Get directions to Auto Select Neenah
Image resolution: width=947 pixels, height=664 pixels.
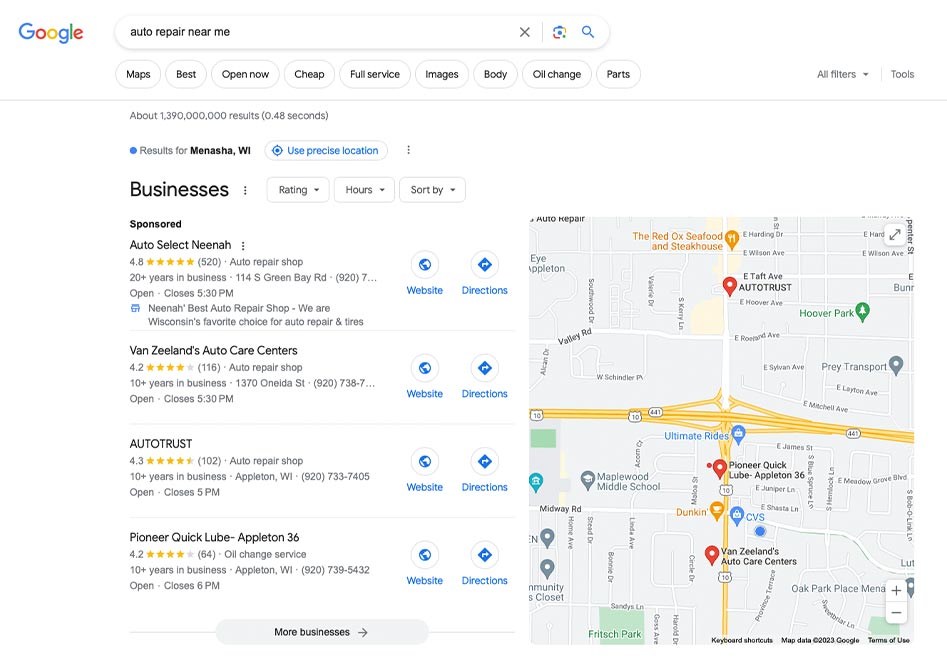[x=484, y=265]
